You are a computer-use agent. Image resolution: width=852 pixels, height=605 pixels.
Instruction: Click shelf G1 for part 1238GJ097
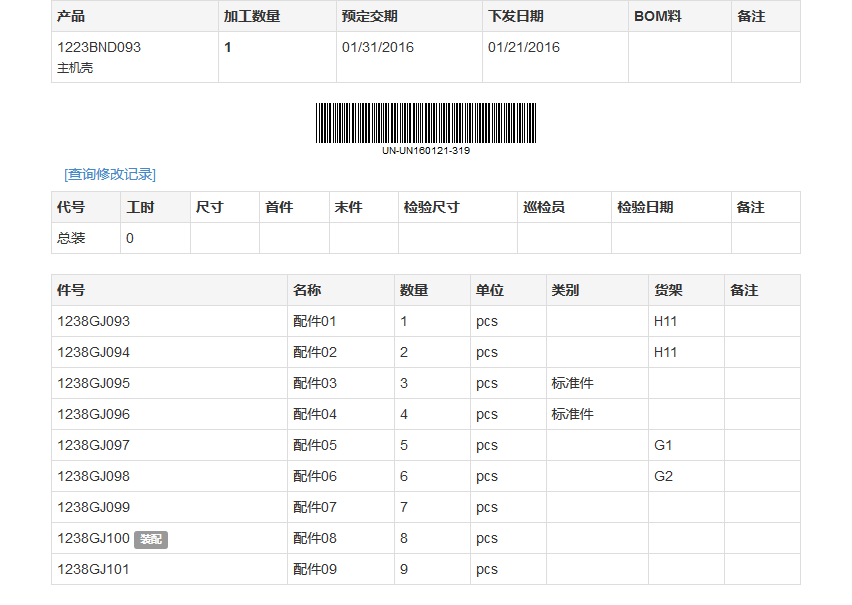663,445
